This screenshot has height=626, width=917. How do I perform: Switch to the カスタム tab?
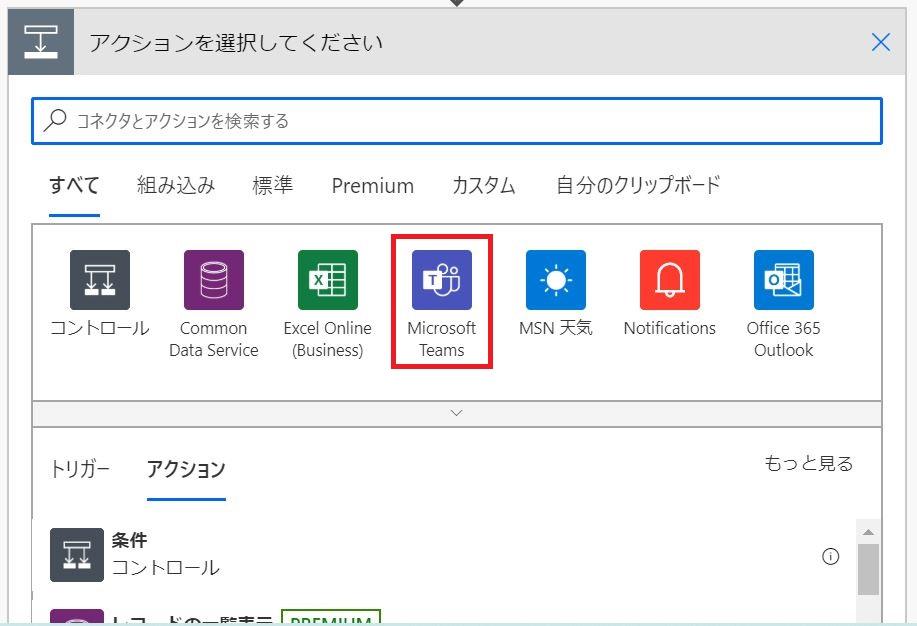[484, 185]
